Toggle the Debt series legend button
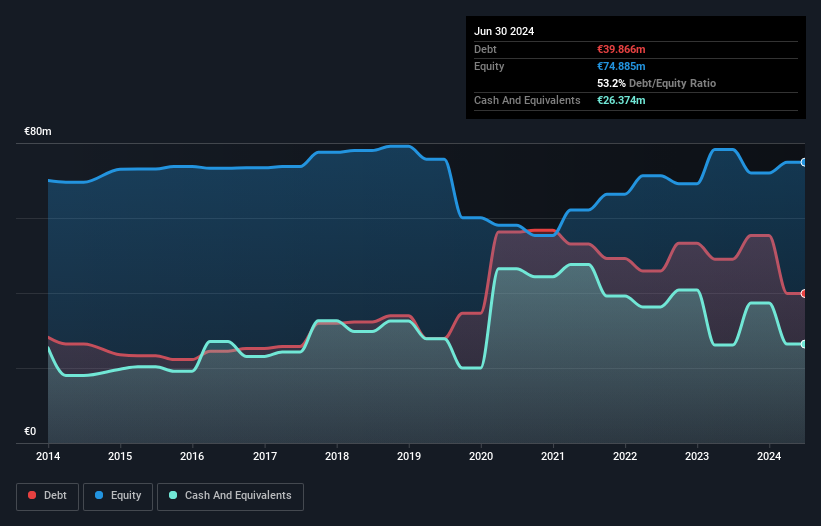 (x=48, y=496)
